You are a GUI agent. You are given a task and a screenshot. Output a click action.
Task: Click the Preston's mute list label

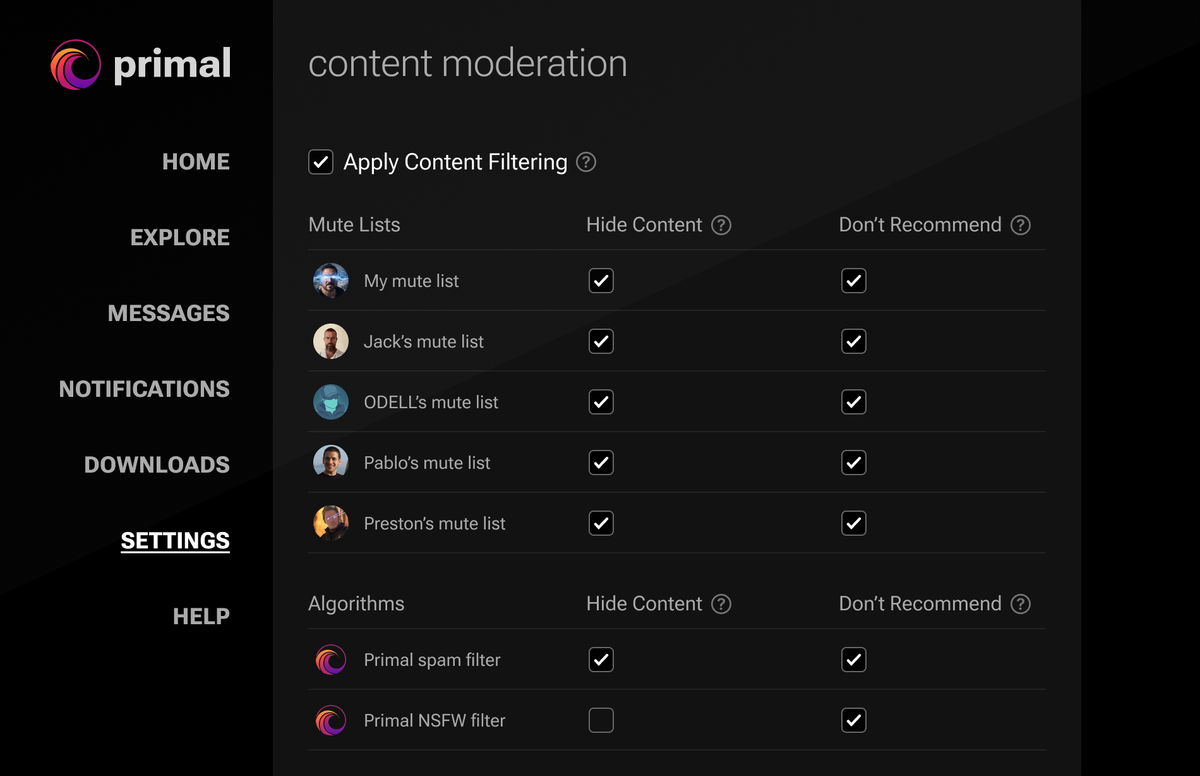[433, 523]
